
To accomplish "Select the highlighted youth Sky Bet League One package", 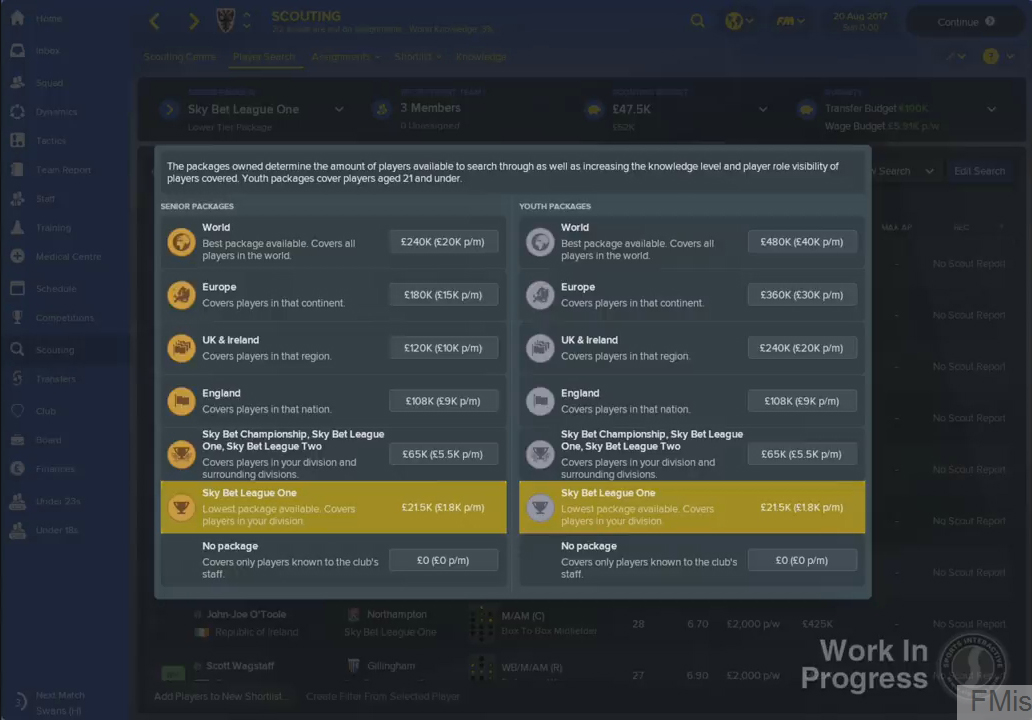I will [x=692, y=507].
